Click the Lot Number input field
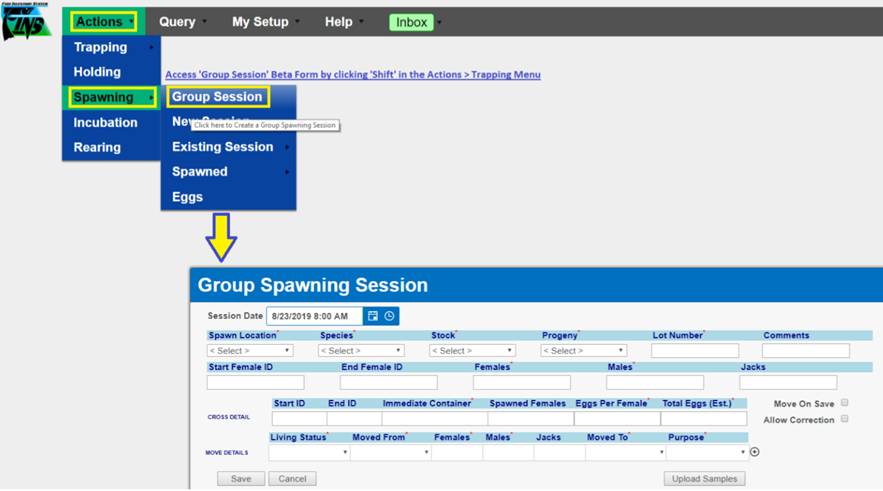Image resolution: width=883 pixels, height=491 pixels. 694,351
